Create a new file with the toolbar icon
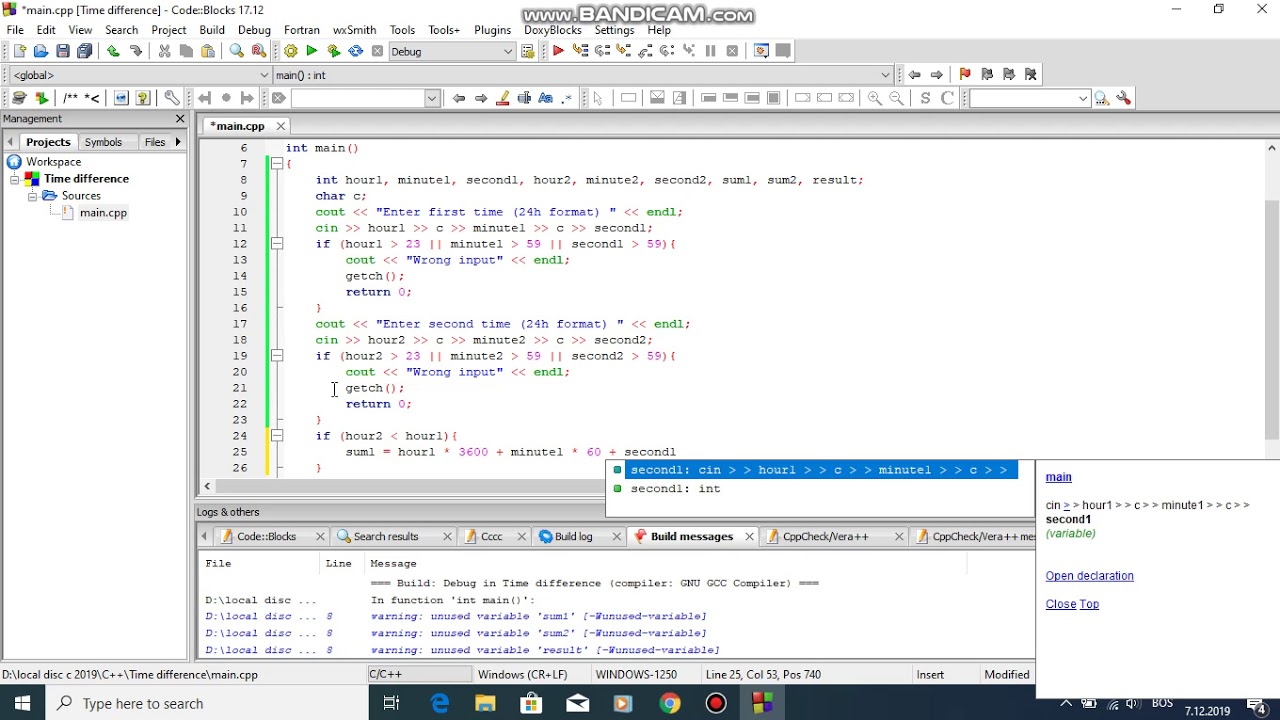Image resolution: width=1280 pixels, height=720 pixels. click(x=19, y=51)
